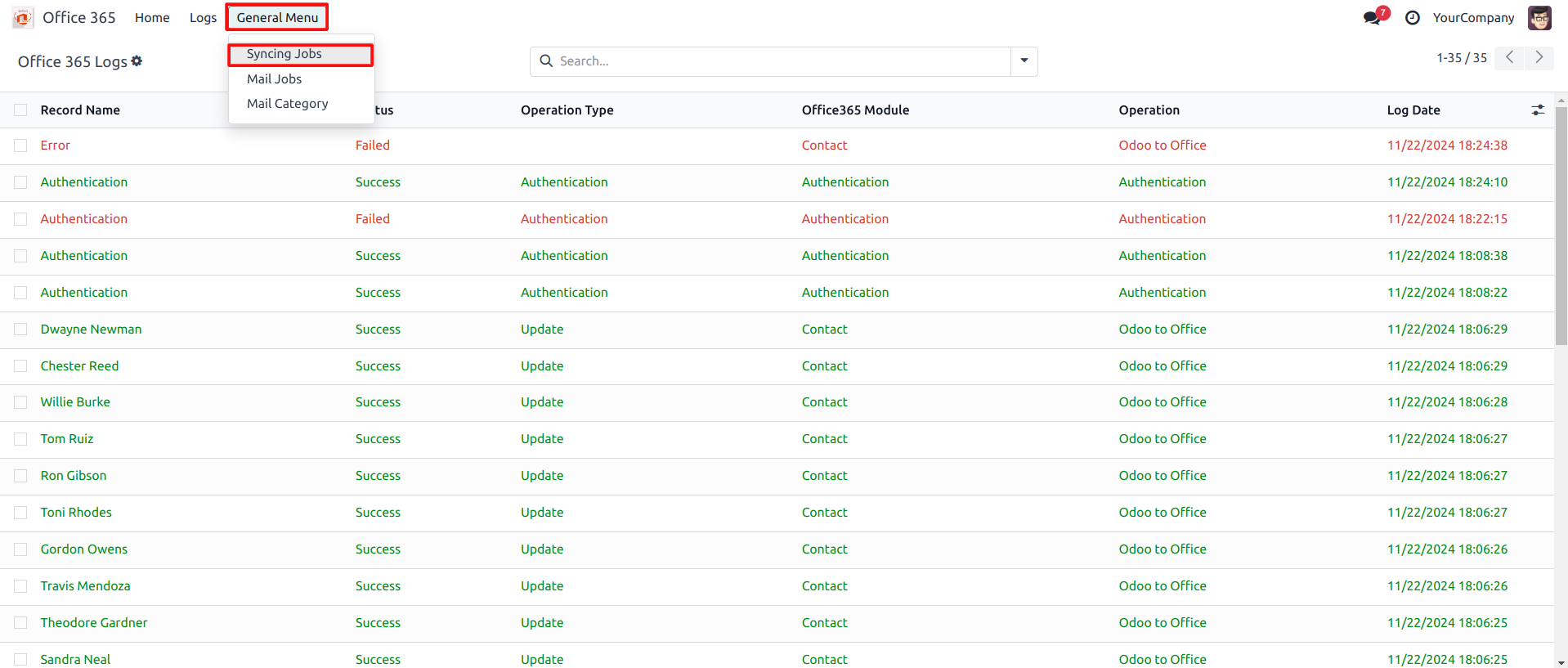Open the Sandra Neal log record
This screenshot has width=1568, height=668.
click(x=75, y=659)
